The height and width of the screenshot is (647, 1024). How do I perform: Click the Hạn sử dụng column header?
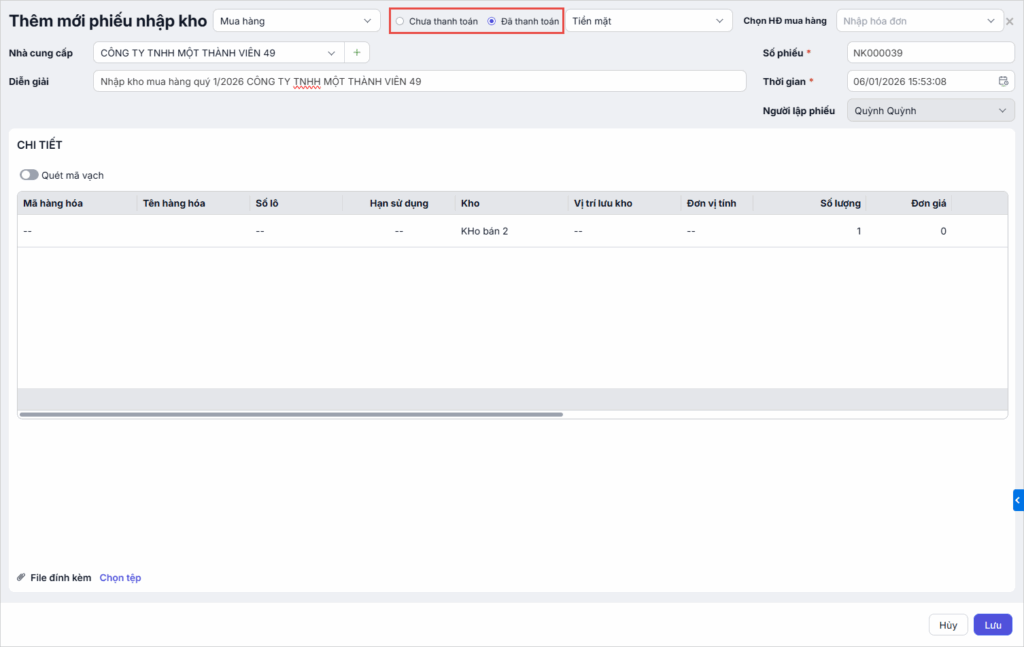399,203
